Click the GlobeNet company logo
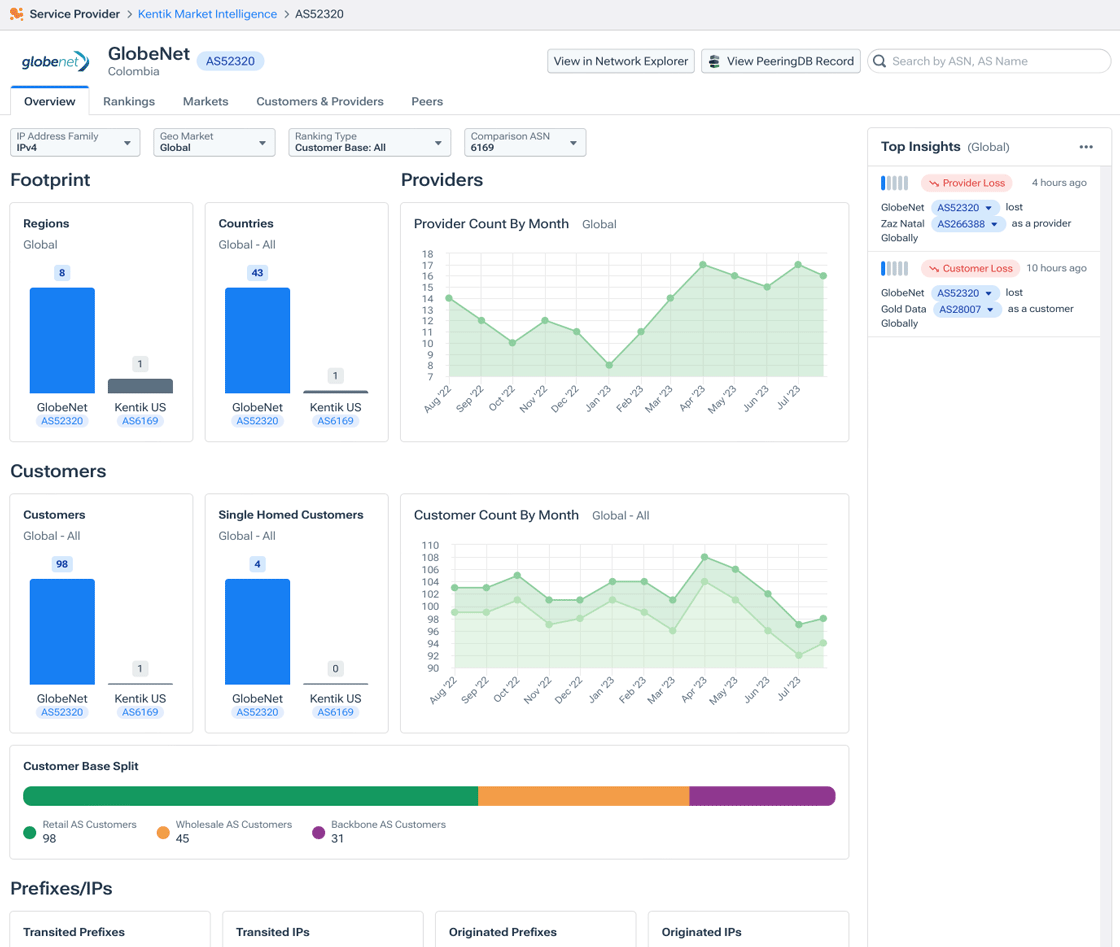The image size is (1120, 947). click(53, 61)
